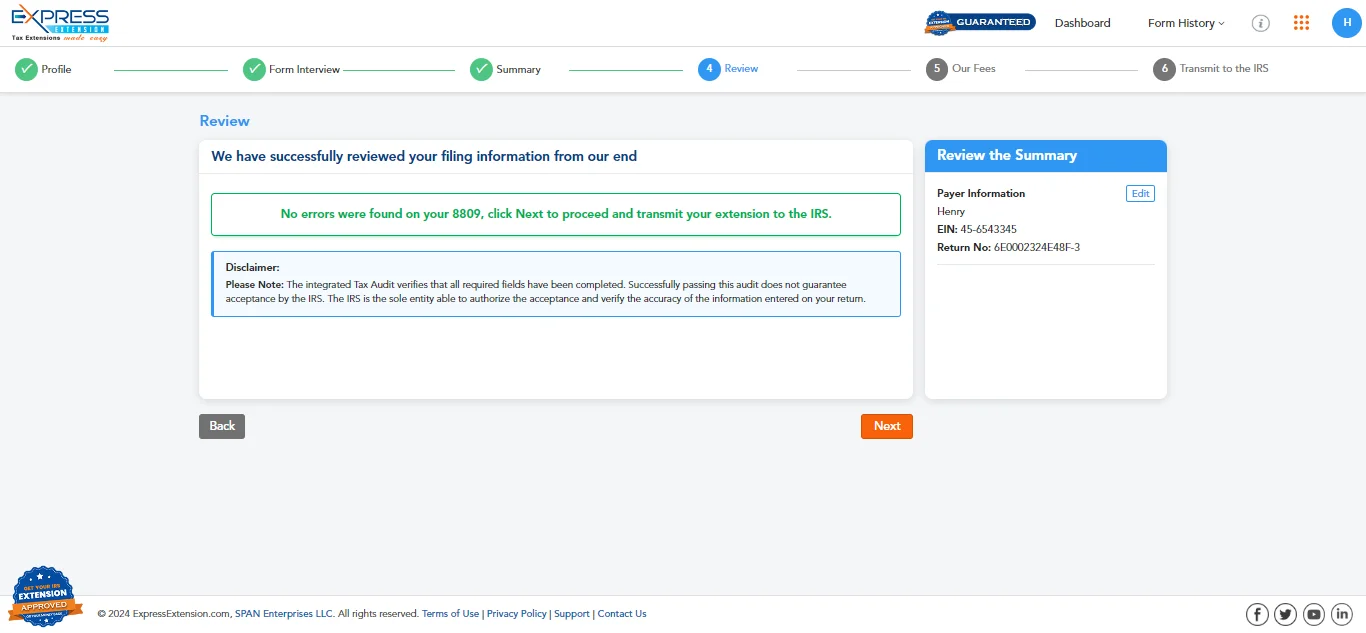Screen dimensions: 1366x633
Task: Select the Summary step checkmark
Action: pos(480,69)
